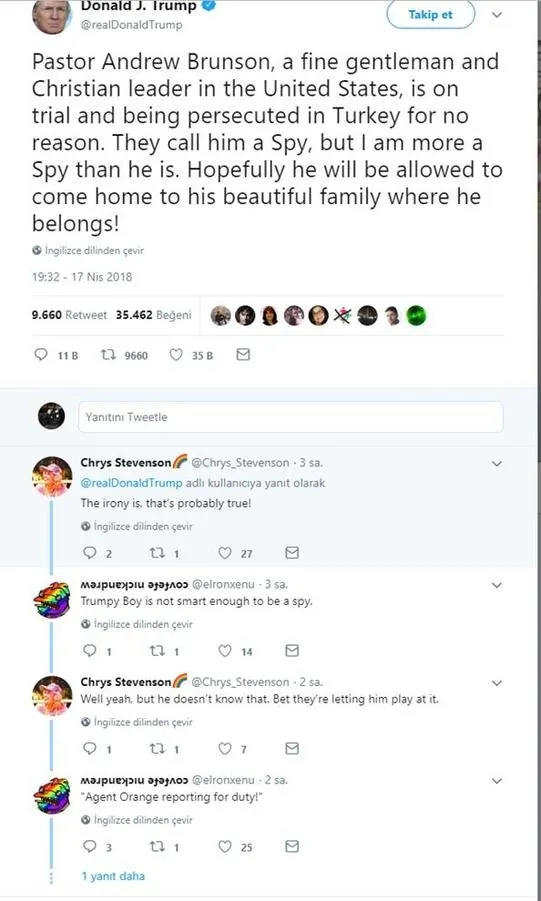The width and height of the screenshot is (541, 901).
Task: Retweet the 'Trumpy Boy is not smart' reply
Action: (157, 650)
